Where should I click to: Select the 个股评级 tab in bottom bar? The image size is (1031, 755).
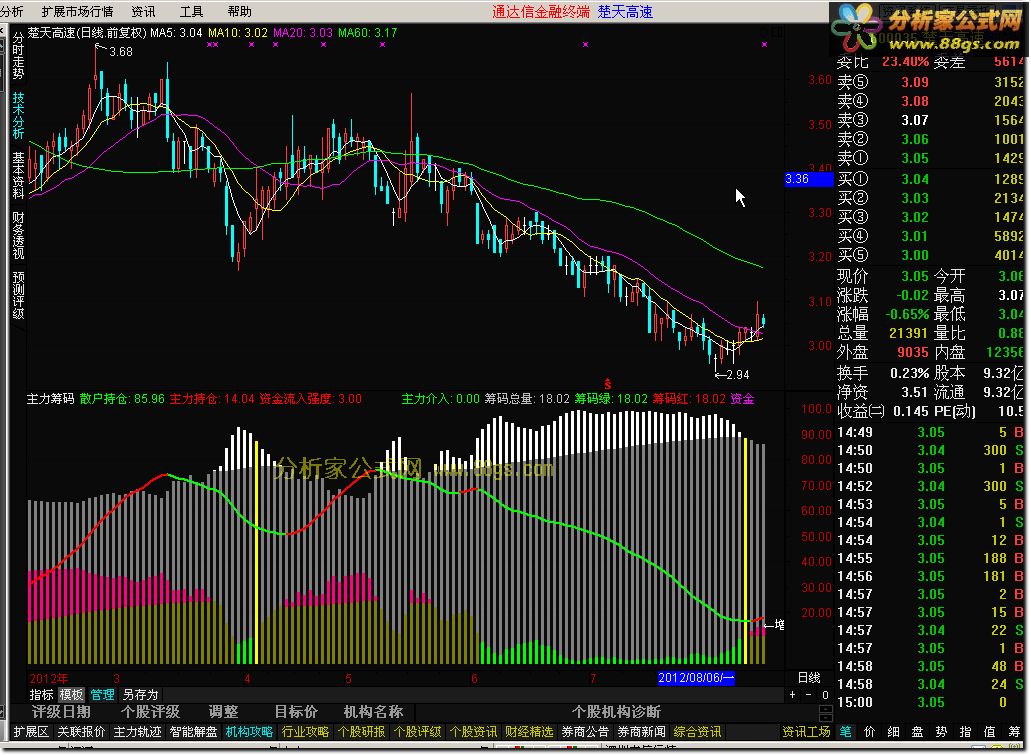[417, 731]
